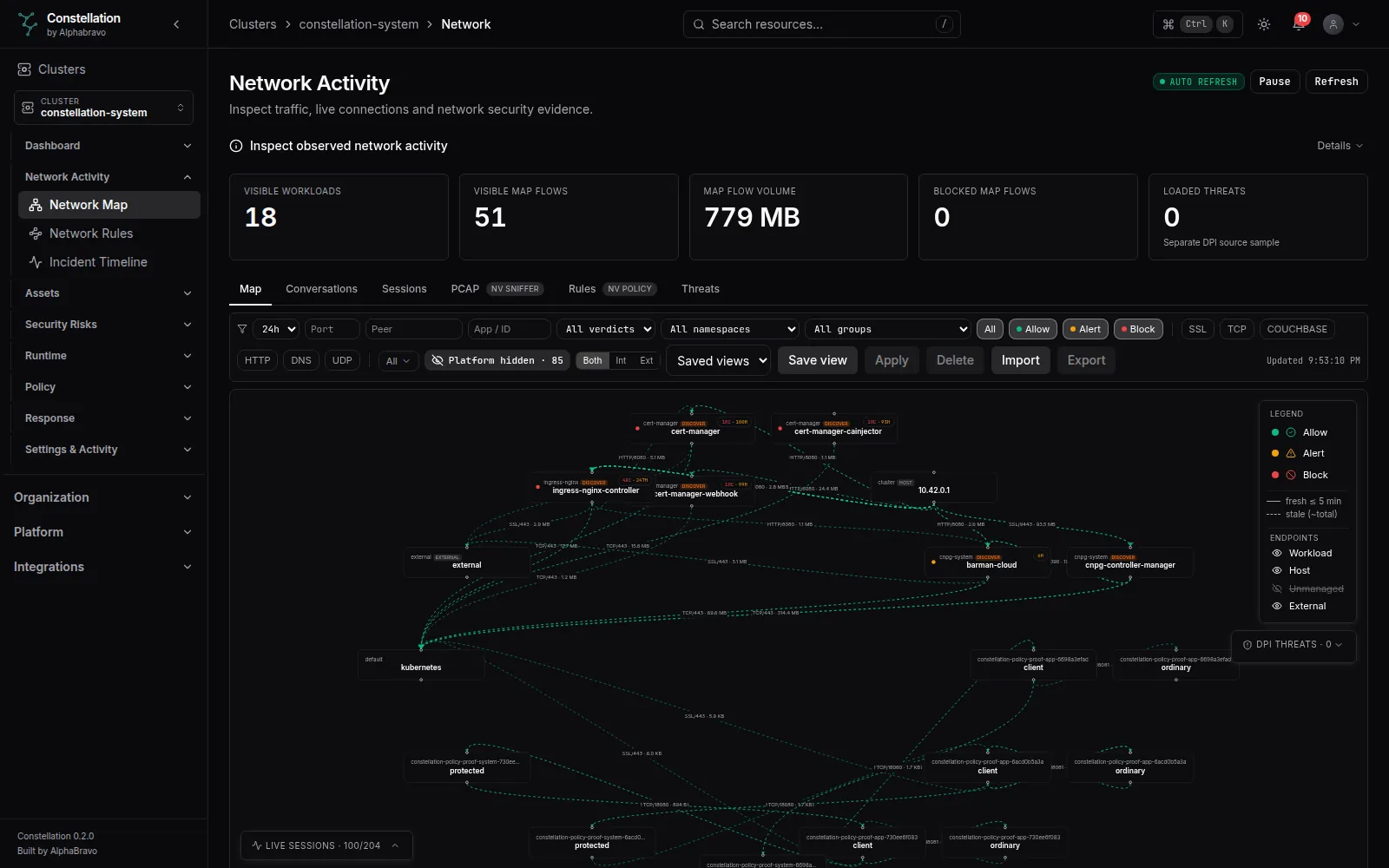This screenshot has width=1389, height=868.
Task: Switch to the PCAP tab
Action: pos(497,289)
